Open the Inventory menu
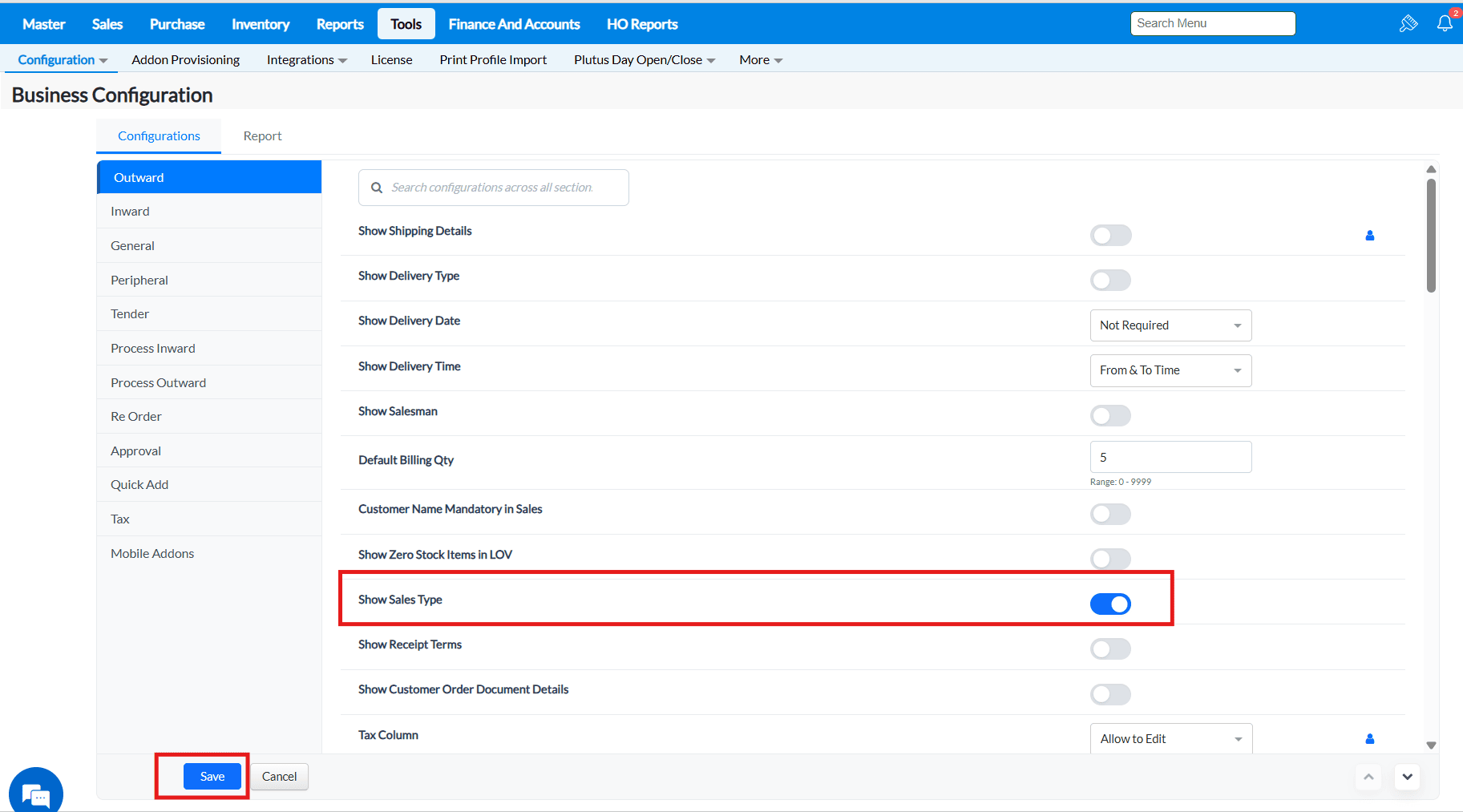The height and width of the screenshot is (812, 1463). [261, 24]
